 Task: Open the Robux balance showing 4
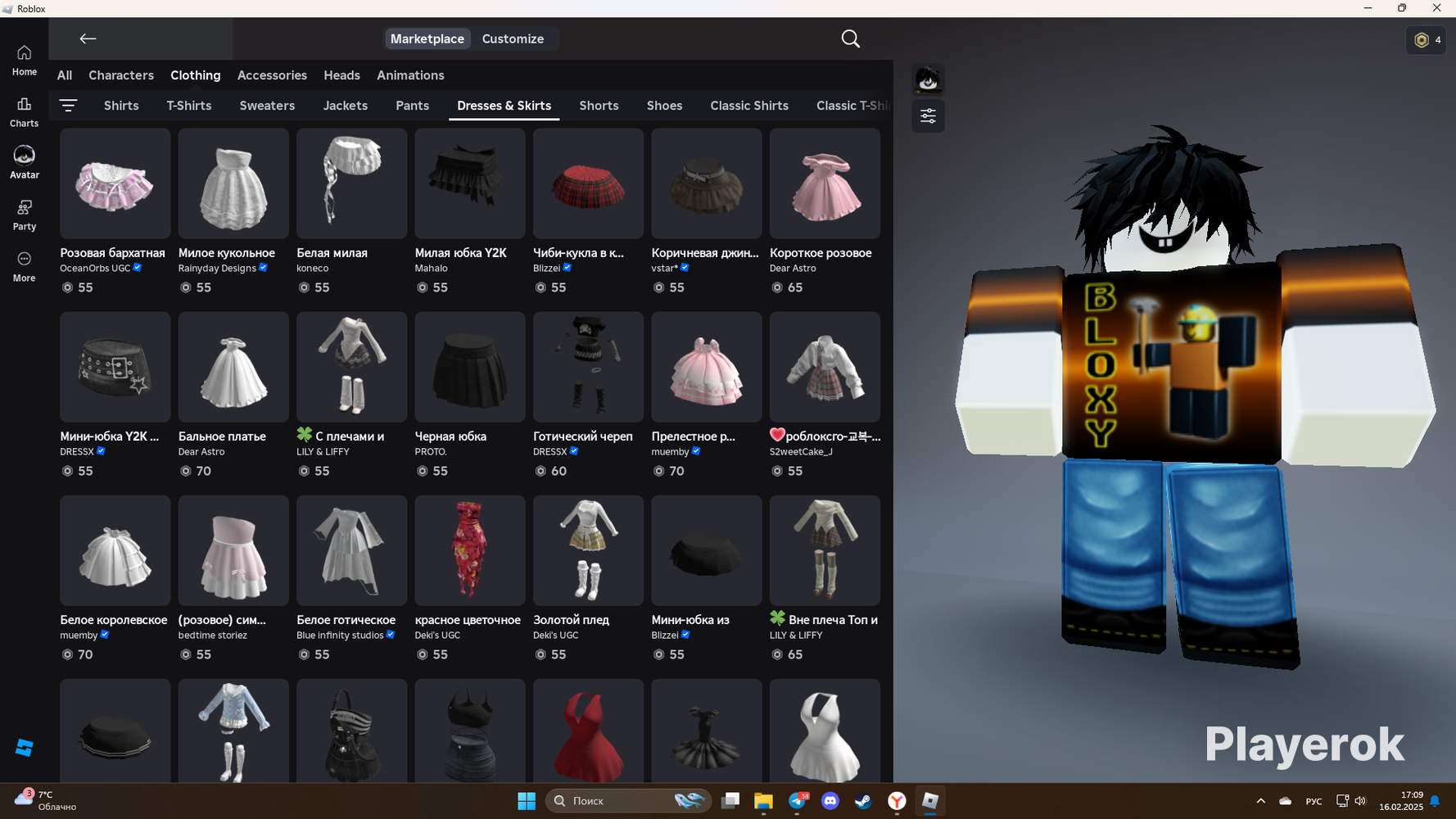tap(1427, 39)
